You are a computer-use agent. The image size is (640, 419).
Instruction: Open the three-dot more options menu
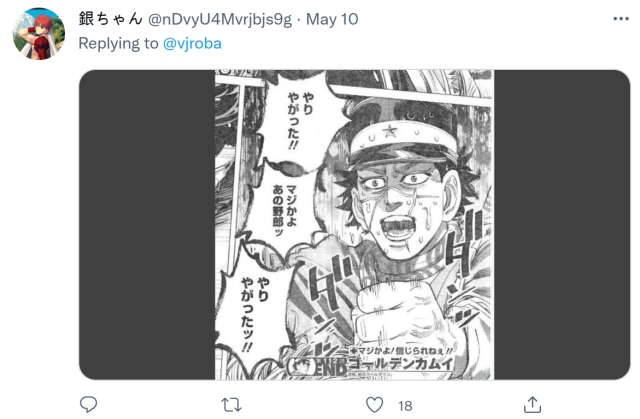(x=621, y=19)
